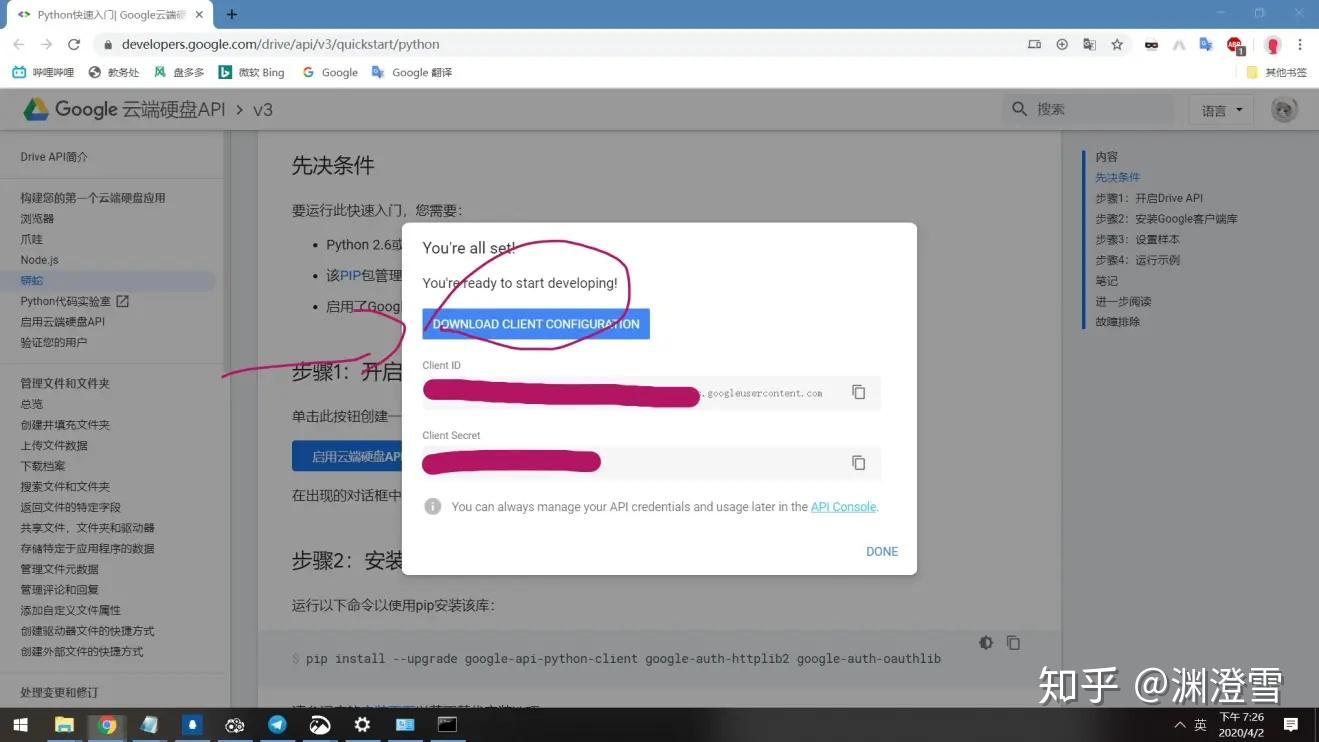The width and height of the screenshot is (1319, 742).
Task: Open the ABP ad blocker extension
Action: click(x=1235, y=44)
